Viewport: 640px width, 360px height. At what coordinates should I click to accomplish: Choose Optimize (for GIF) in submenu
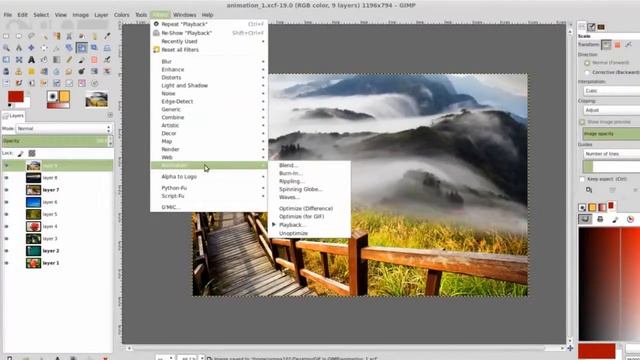309,216
